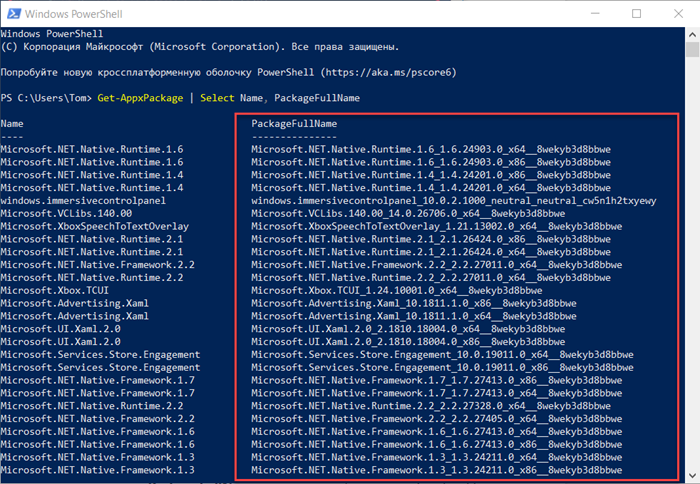This screenshot has height=484, width=700.
Task: Click Microsoft.VCLibs.140.00_14.0.26706.0_x64 full name
Action: pos(408,213)
